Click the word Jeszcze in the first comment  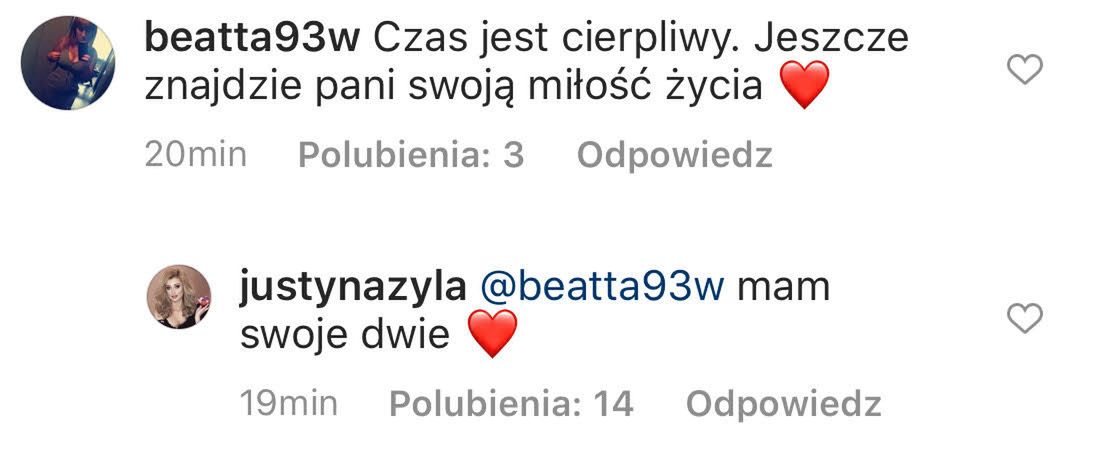point(831,39)
